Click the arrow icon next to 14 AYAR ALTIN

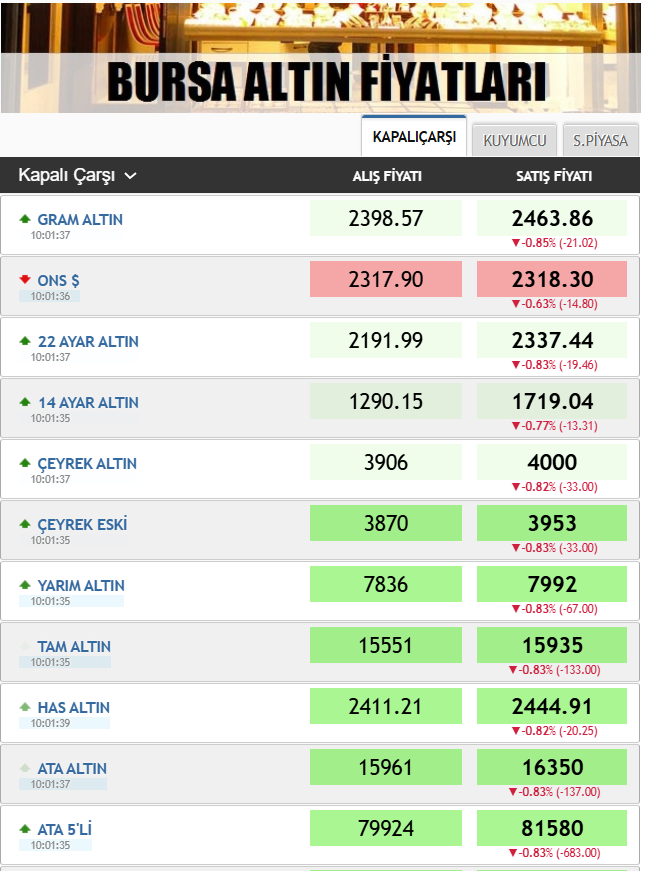(x=25, y=402)
